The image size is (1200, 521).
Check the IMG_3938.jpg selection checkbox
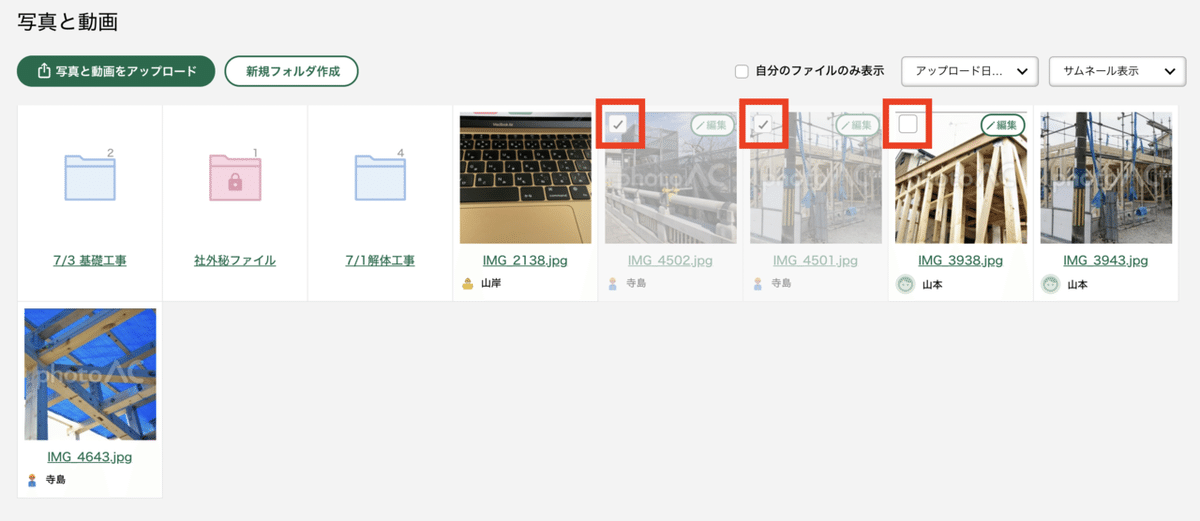pos(908,124)
